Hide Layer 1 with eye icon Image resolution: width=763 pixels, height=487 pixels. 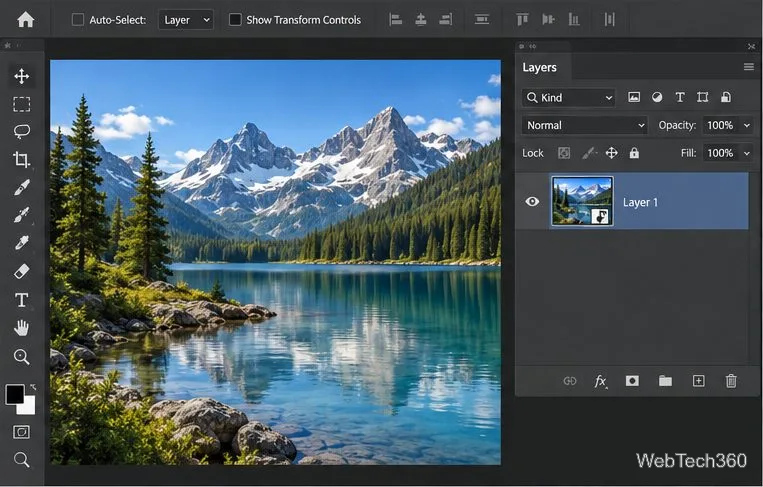click(x=532, y=201)
